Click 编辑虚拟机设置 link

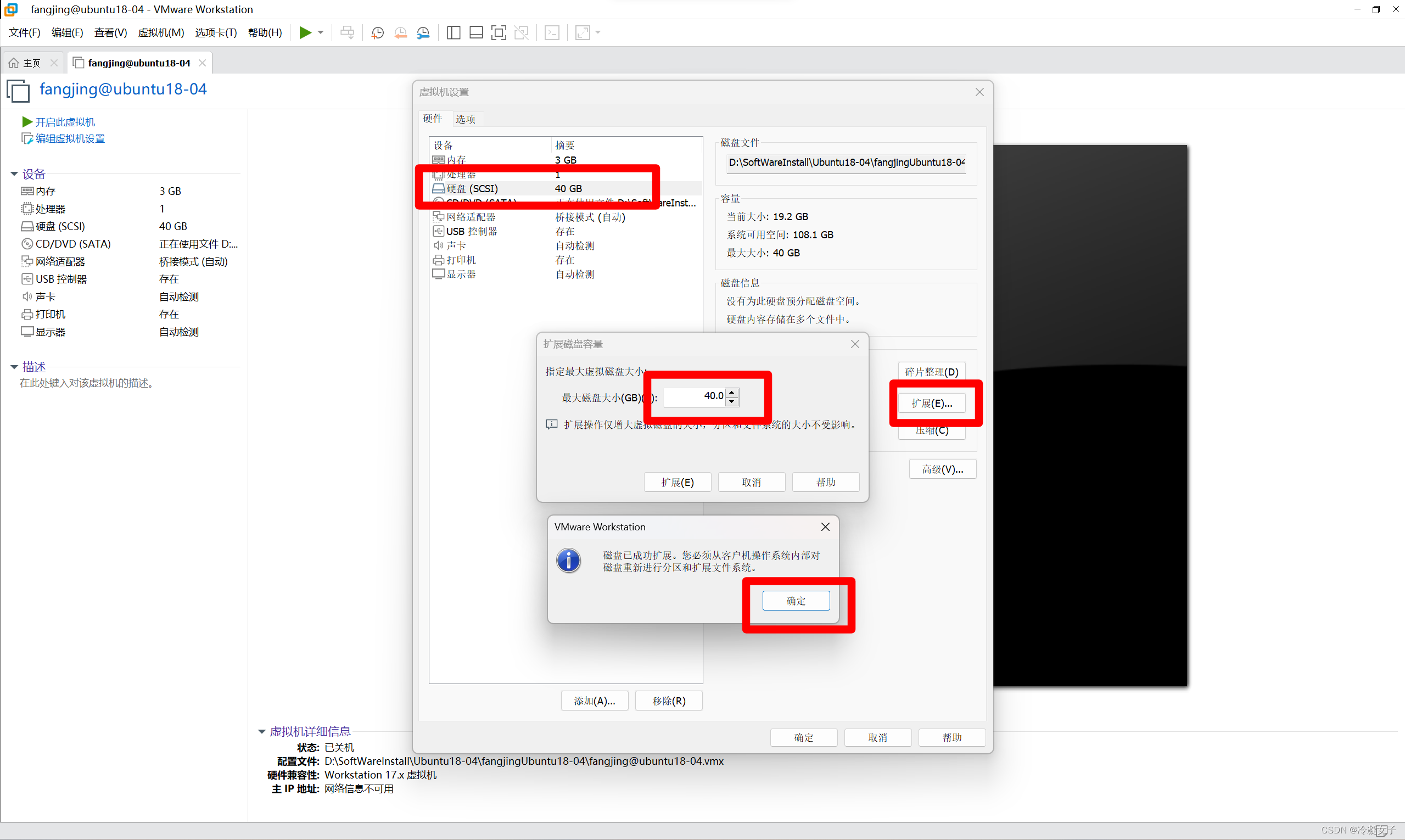(70, 139)
